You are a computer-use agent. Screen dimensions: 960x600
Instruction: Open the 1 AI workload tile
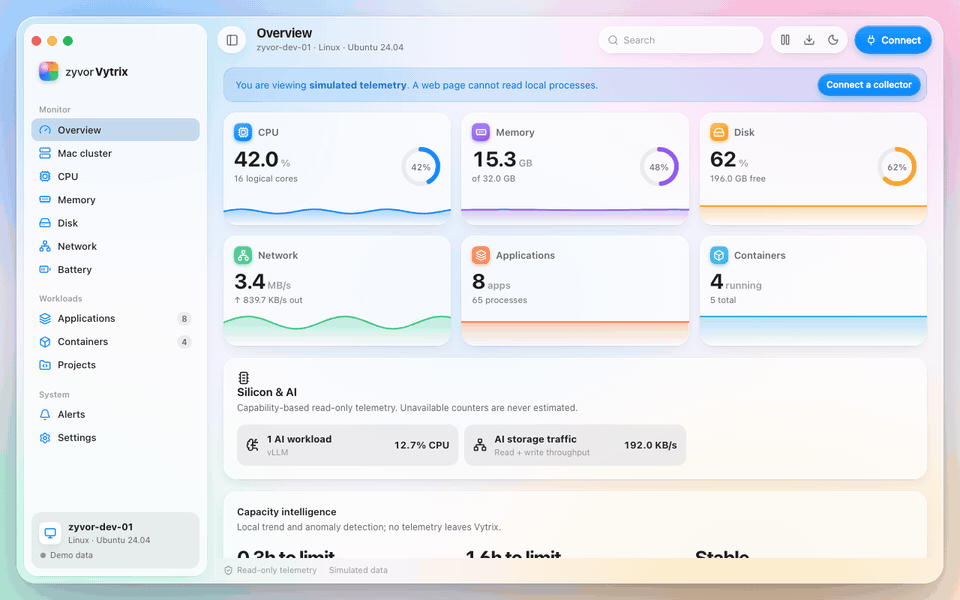pyautogui.click(x=347, y=445)
